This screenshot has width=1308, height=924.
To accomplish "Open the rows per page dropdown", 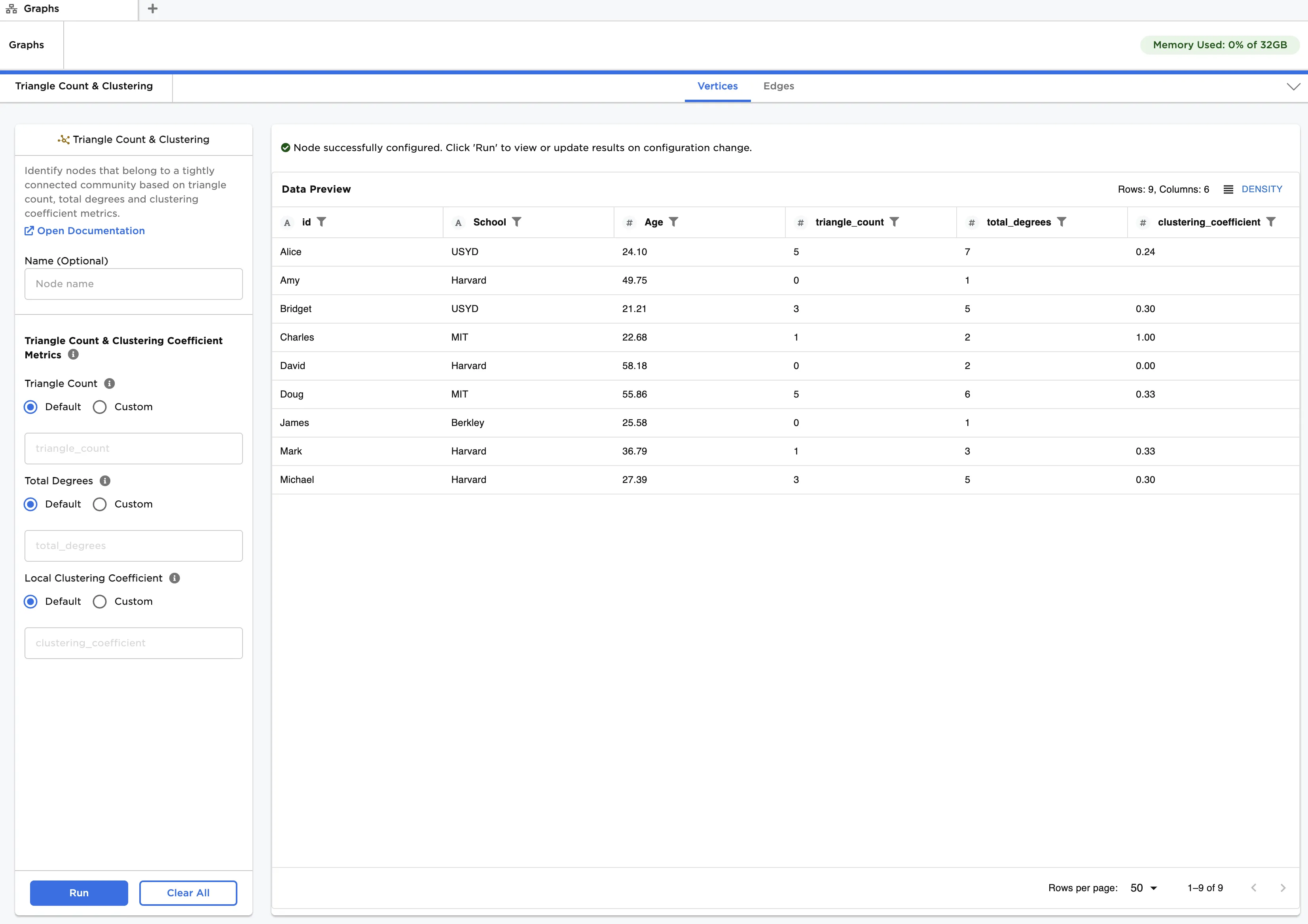I will pyautogui.click(x=1143, y=888).
